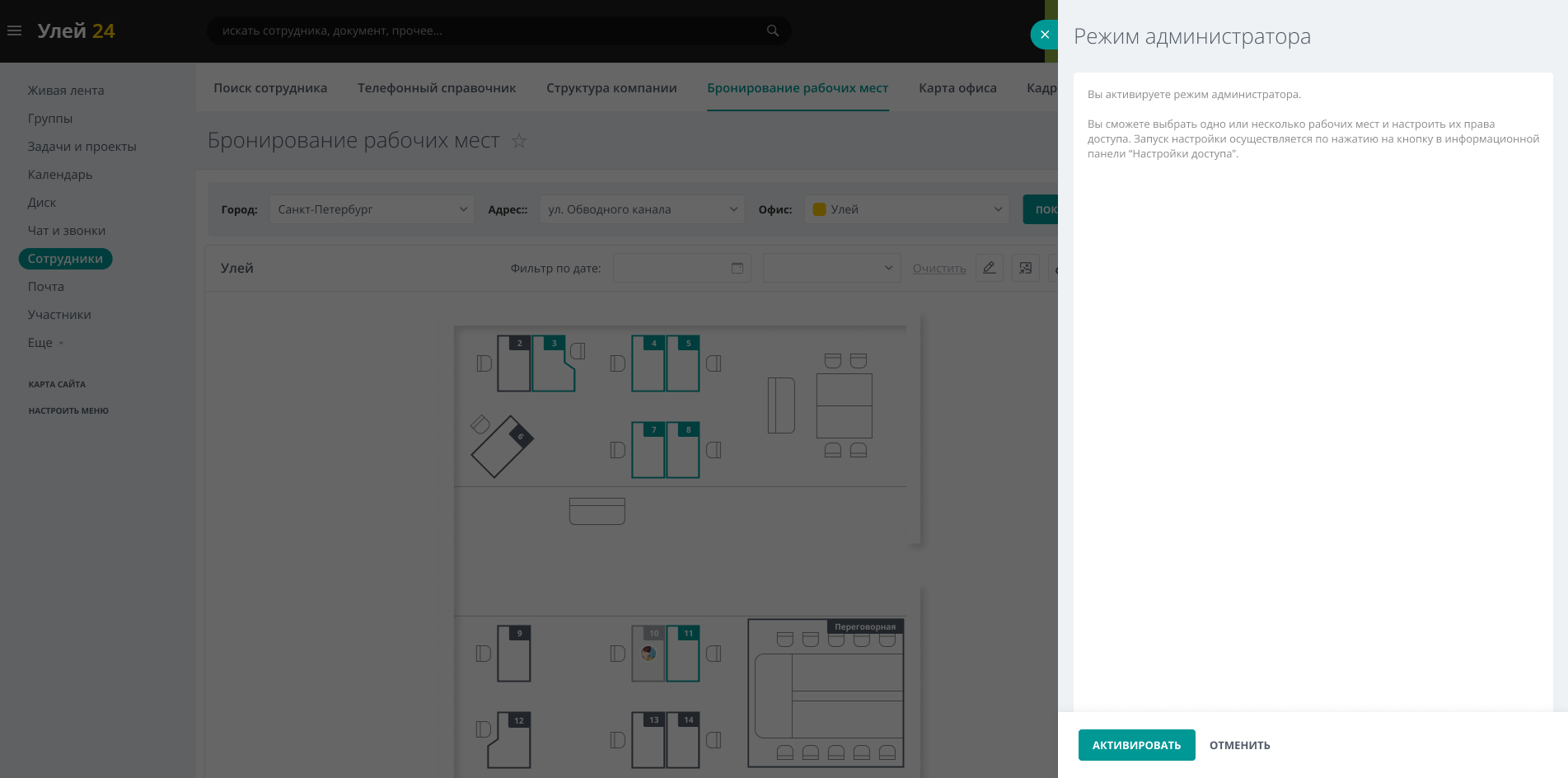Close the administrator mode panel
Image resolution: width=1568 pixels, height=778 pixels.
(x=1044, y=35)
